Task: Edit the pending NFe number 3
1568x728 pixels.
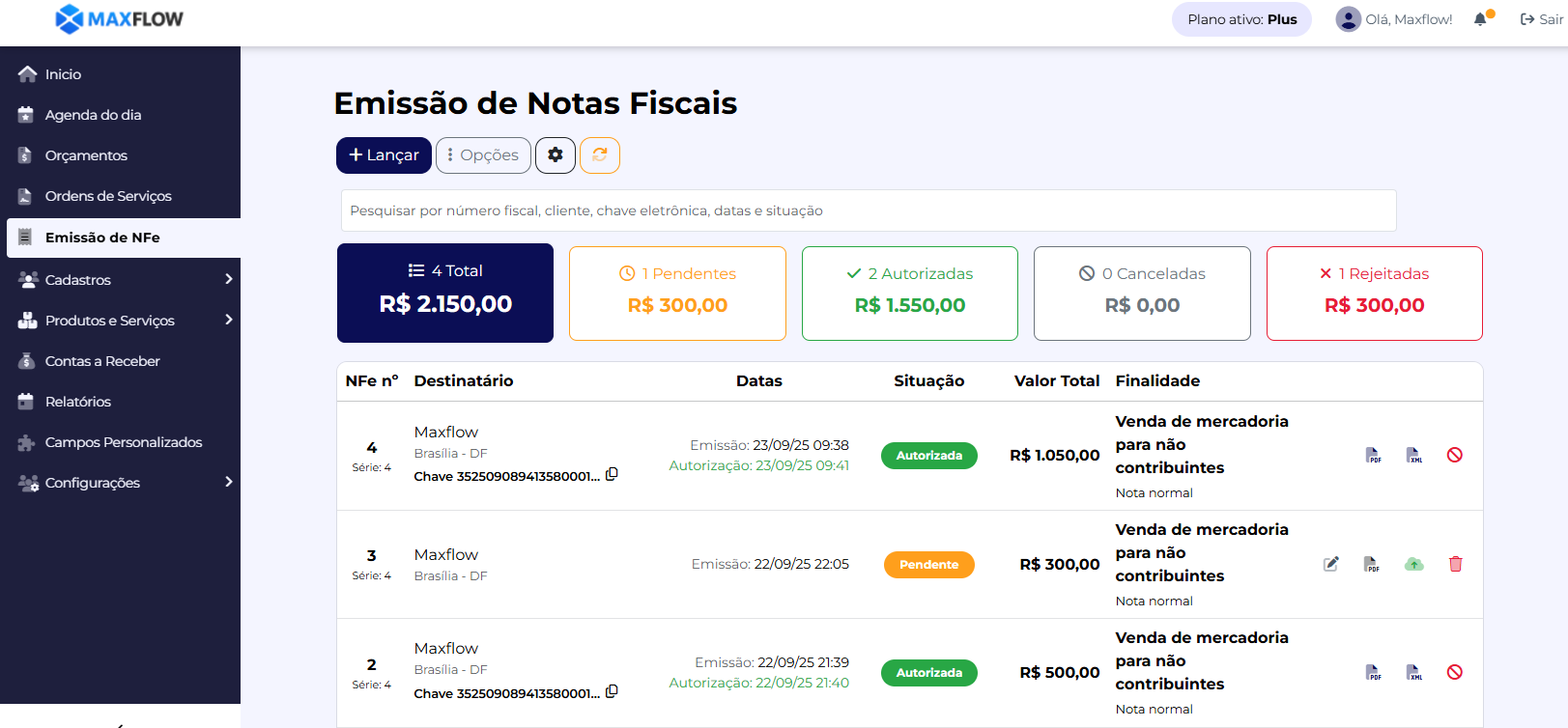Action: point(1331,563)
